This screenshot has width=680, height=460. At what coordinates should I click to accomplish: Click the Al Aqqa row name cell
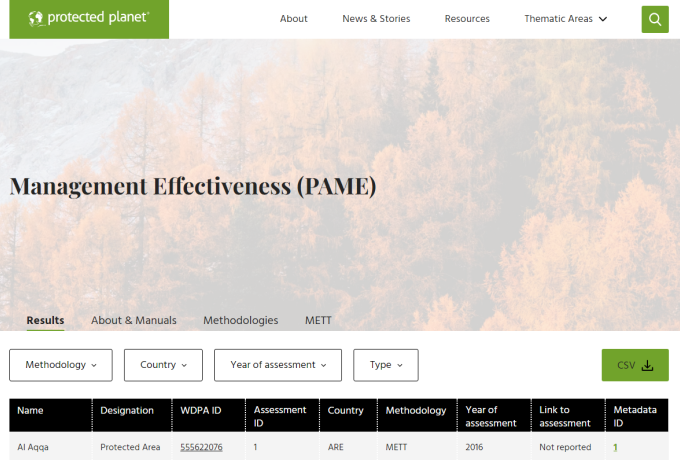(x=35, y=447)
